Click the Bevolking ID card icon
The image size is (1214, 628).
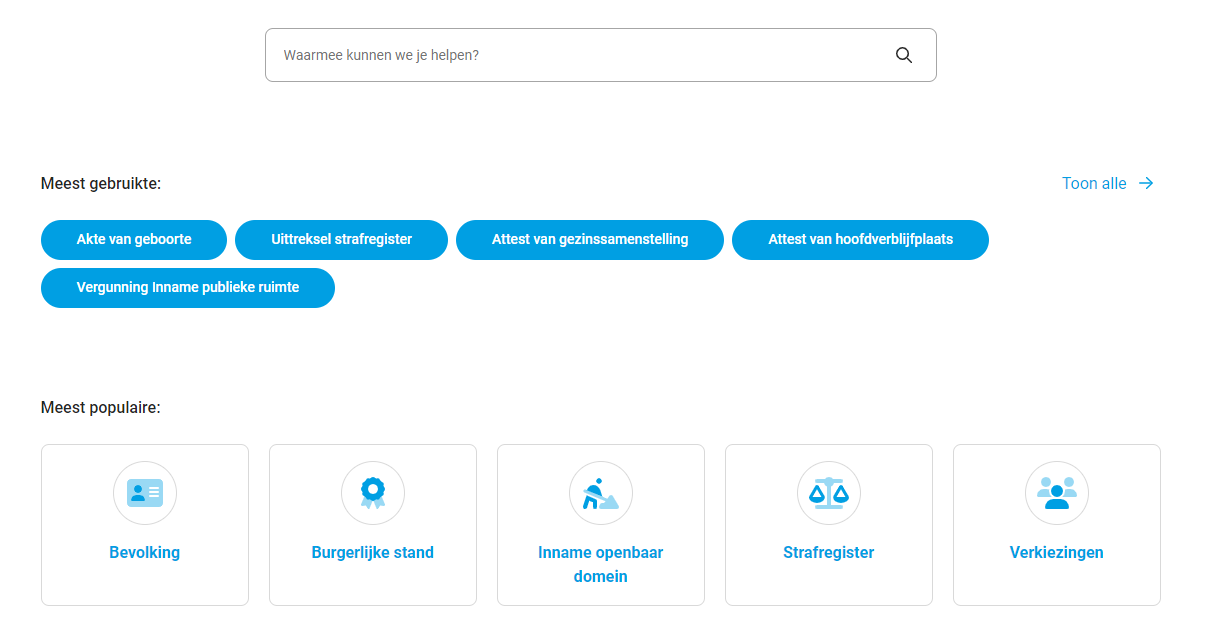(x=145, y=493)
